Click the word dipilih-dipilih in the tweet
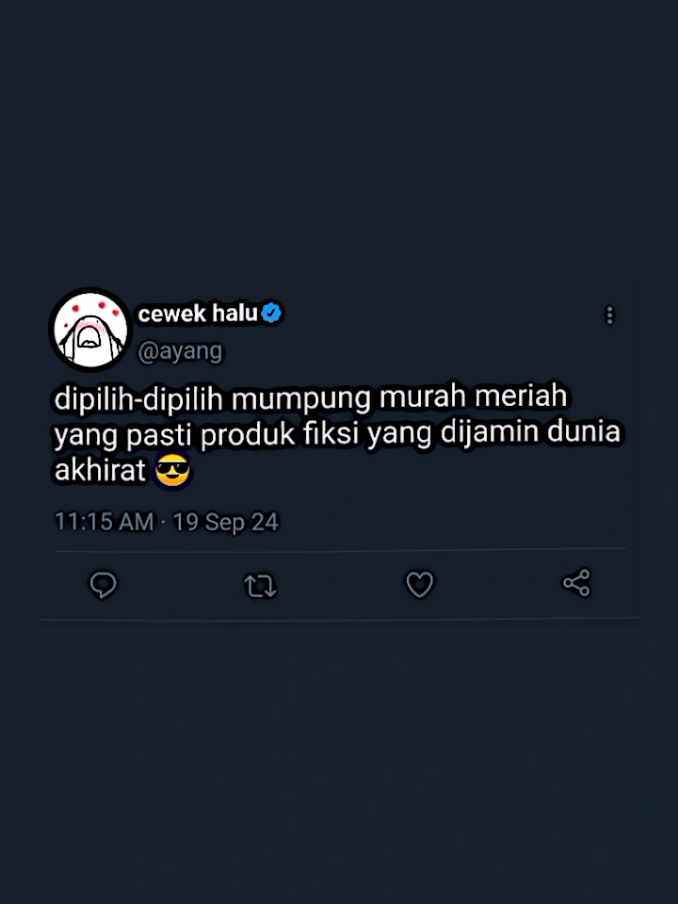This screenshot has width=678, height=904. click(138, 398)
